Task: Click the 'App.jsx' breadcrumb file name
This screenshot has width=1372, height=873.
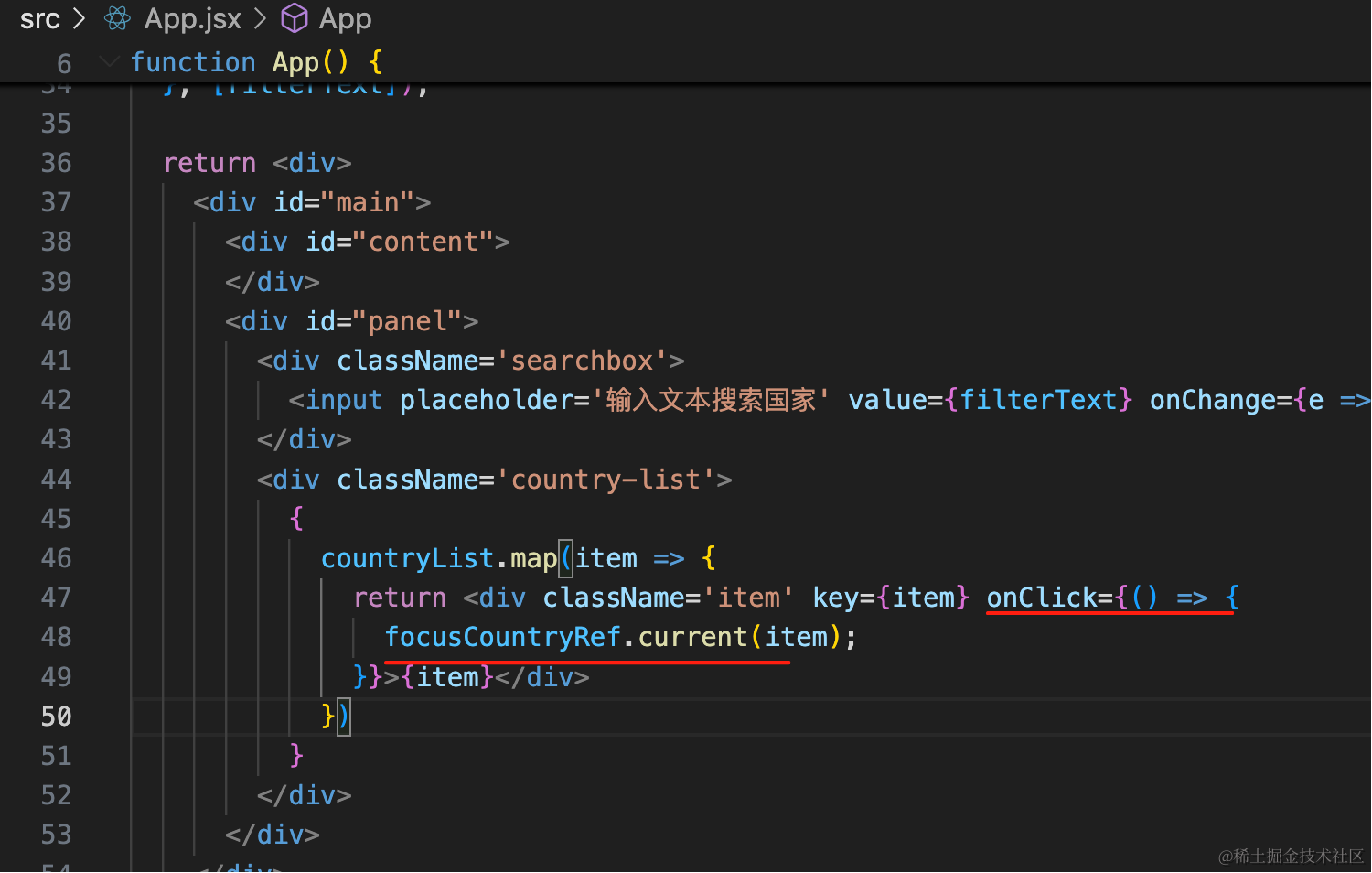Action: pyautogui.click(x=193, y=18)
